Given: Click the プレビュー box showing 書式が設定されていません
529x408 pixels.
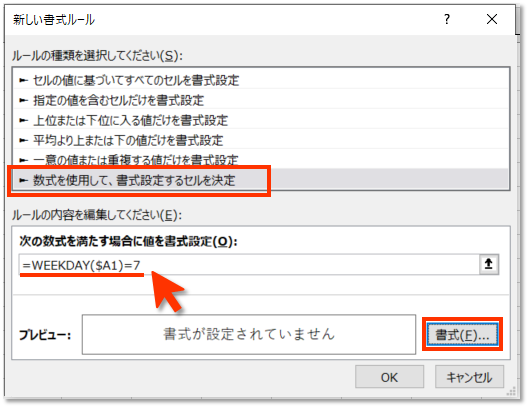Looking at the screenshot, I should (249, 334).
